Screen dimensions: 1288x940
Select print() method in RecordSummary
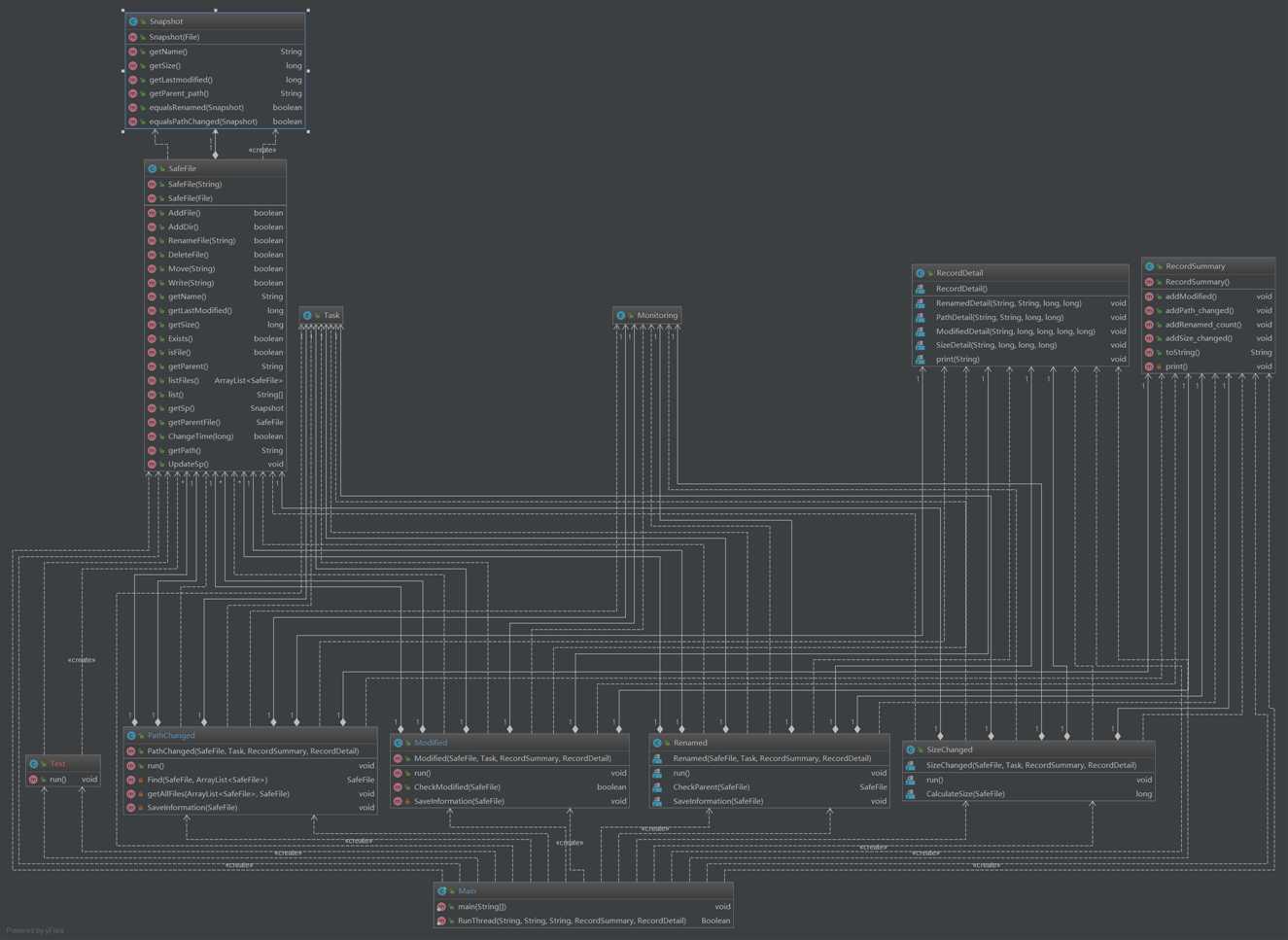[1207, 366]
